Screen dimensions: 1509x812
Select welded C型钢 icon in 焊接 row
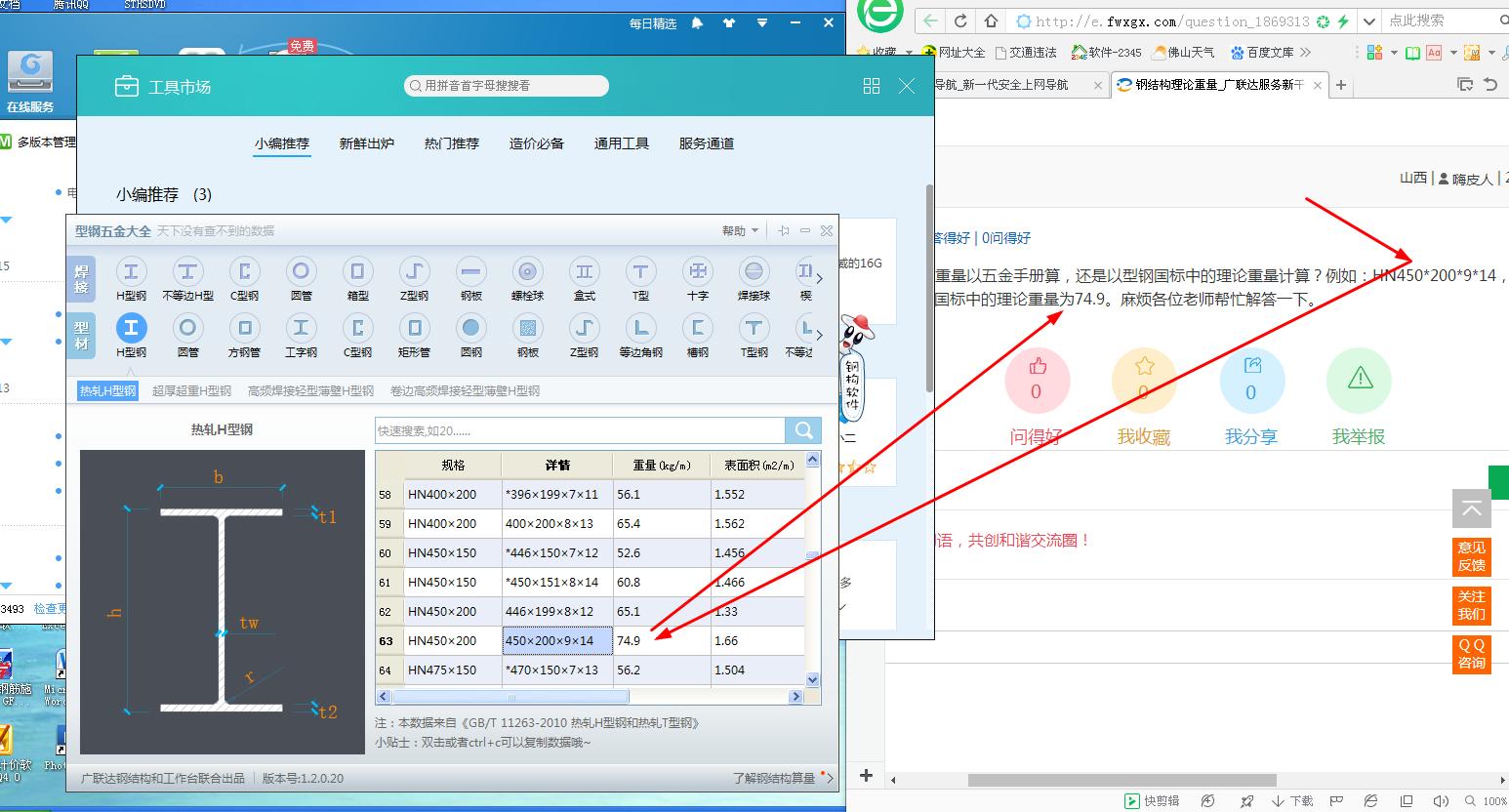(x=244, y=272)
